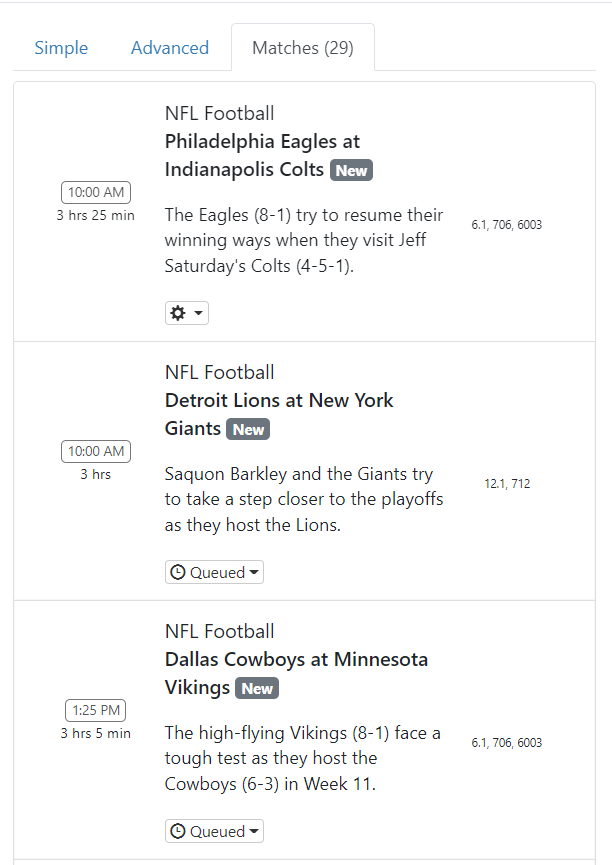This screenshot has width=612, height=865.
Task: Click the New badge on Cowboys at Vikings
Action: pos(257,689)
